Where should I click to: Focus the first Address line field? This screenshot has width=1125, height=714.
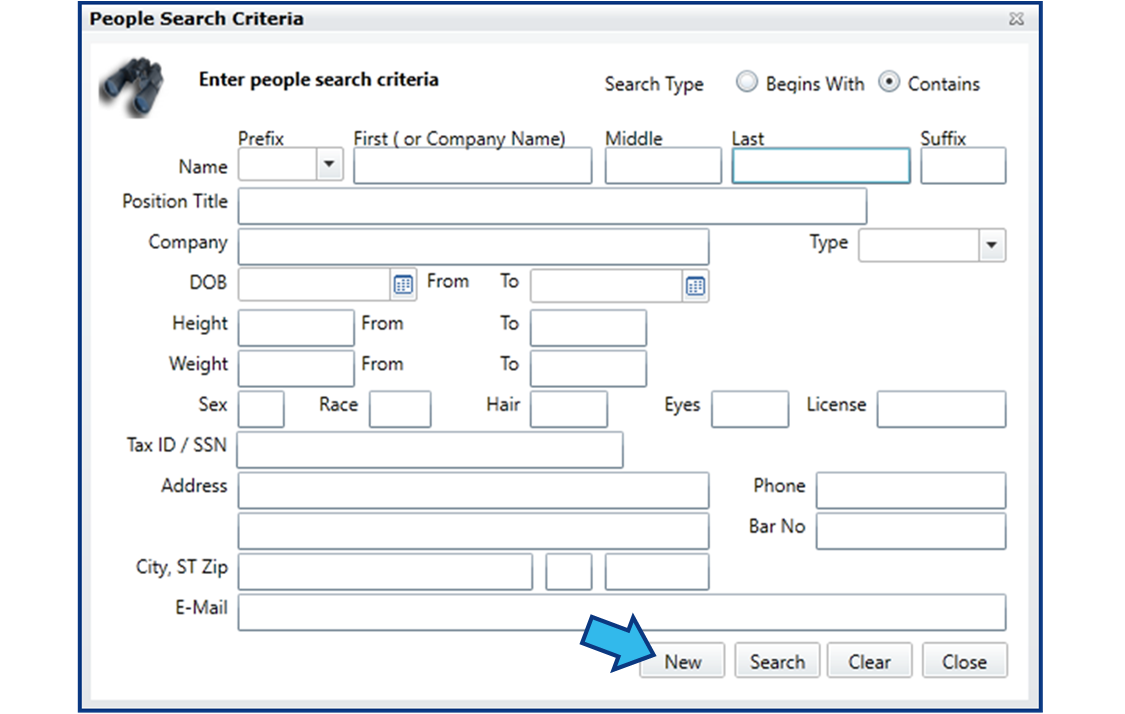coord(474,490)
